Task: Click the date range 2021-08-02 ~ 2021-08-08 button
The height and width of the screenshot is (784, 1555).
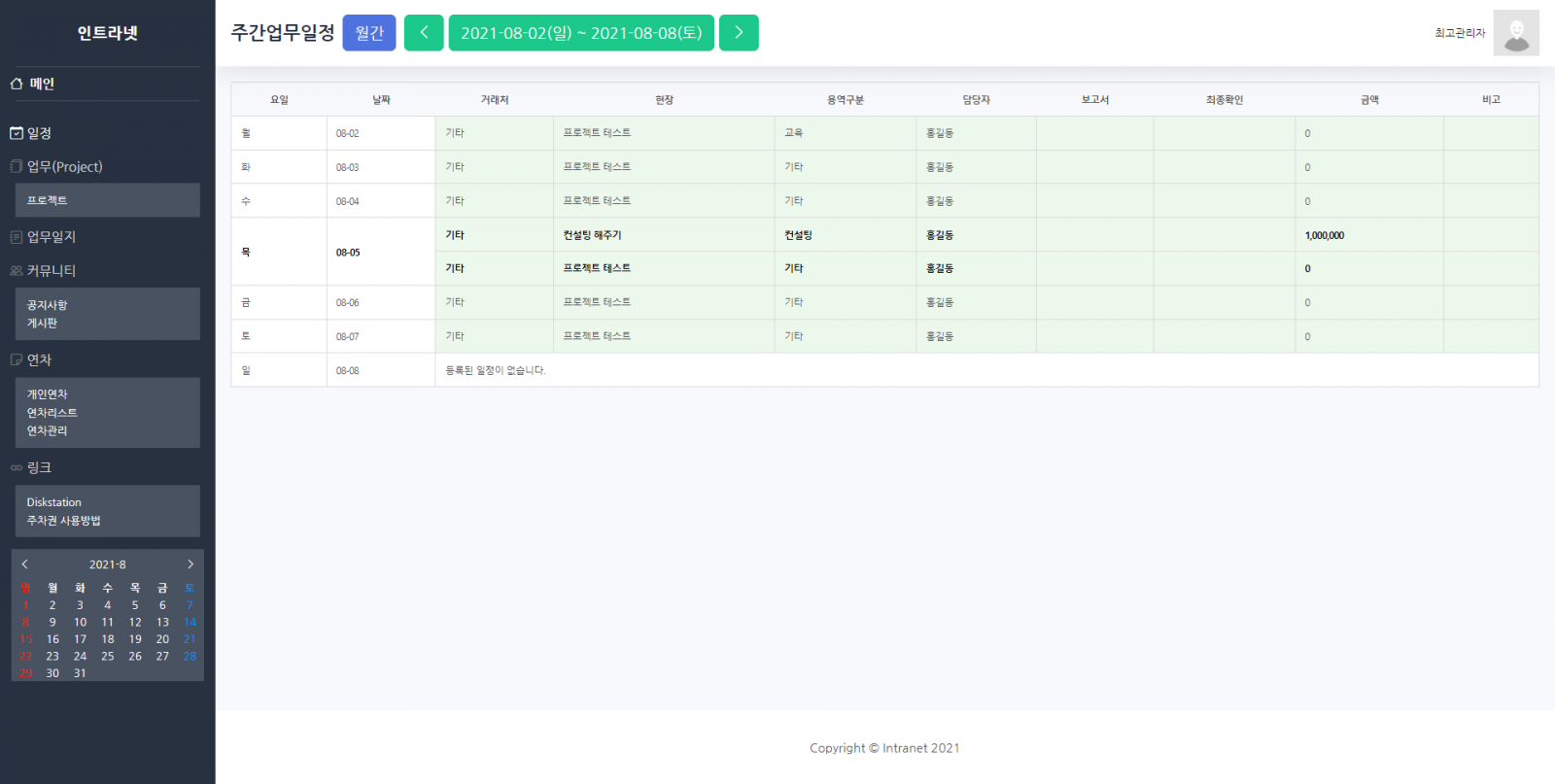Action: 581,33
